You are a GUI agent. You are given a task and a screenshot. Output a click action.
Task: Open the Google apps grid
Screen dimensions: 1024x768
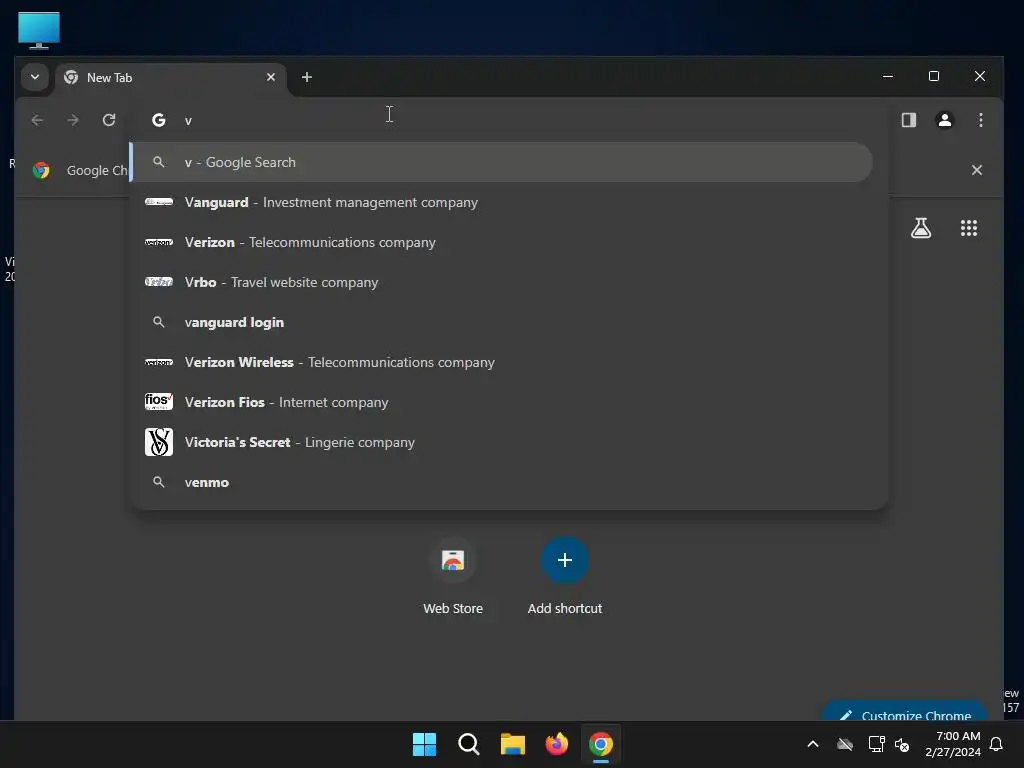click(x=968, y=228)
